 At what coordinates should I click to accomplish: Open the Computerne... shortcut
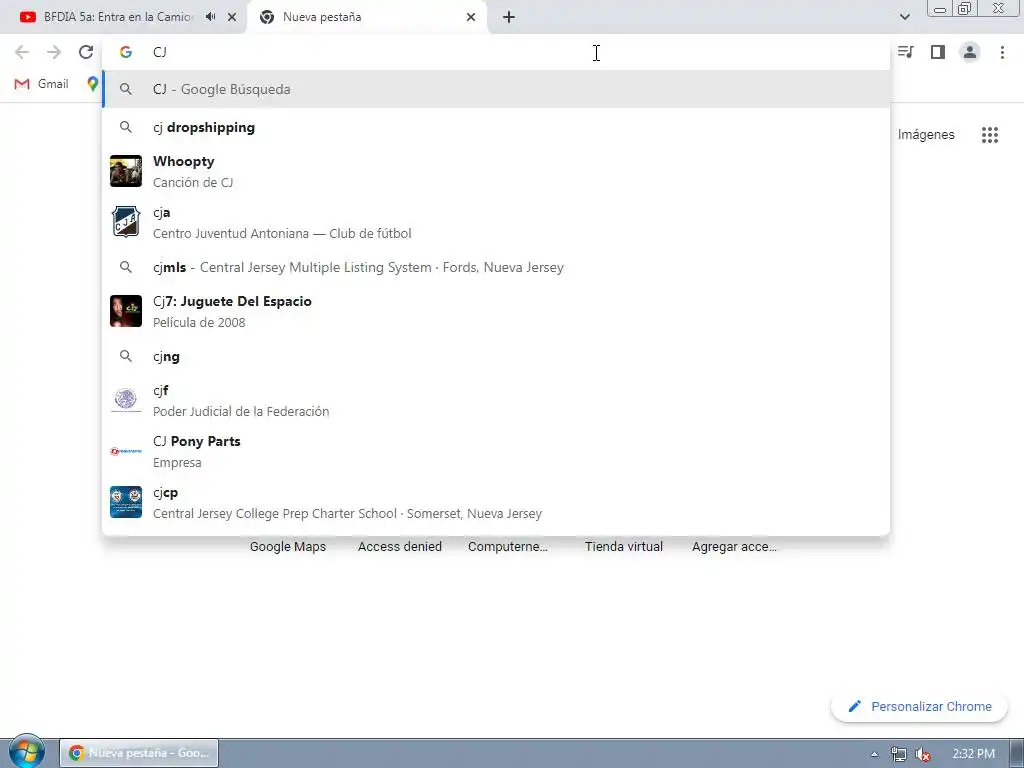[507, 547]
